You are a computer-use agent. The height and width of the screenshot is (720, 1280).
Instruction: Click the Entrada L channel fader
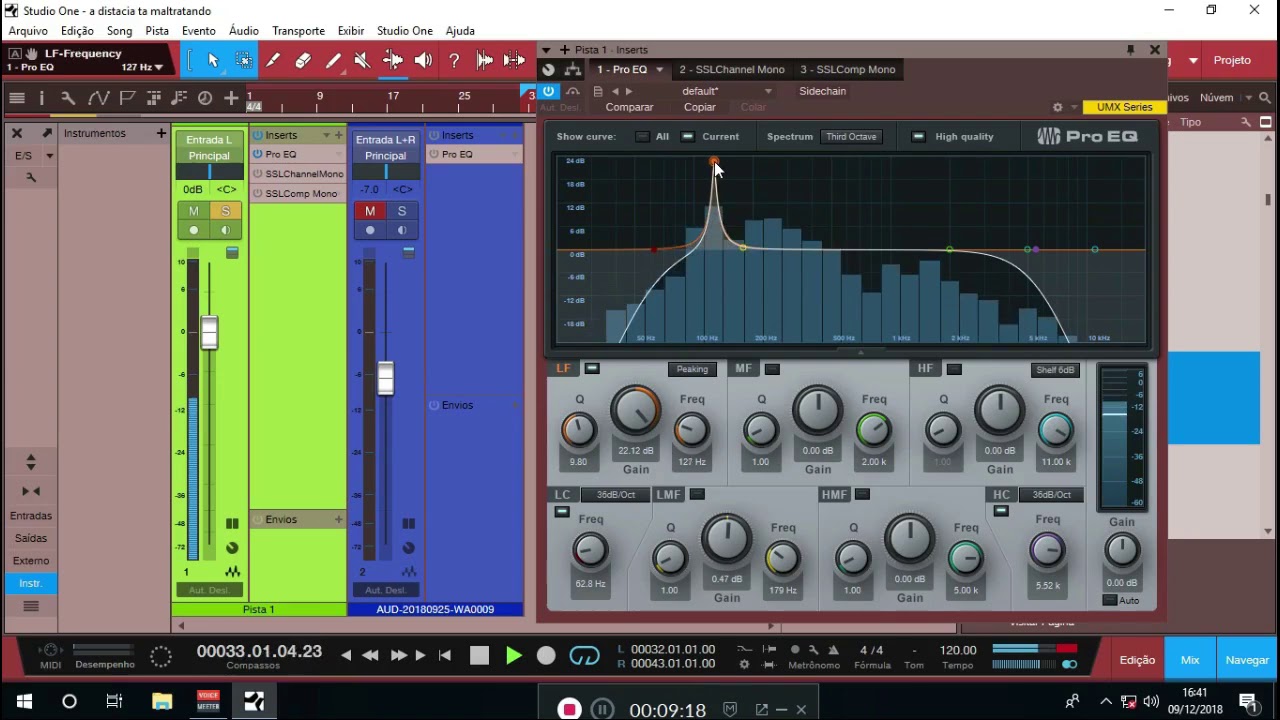pyautogui.click(x=209, y=332)
